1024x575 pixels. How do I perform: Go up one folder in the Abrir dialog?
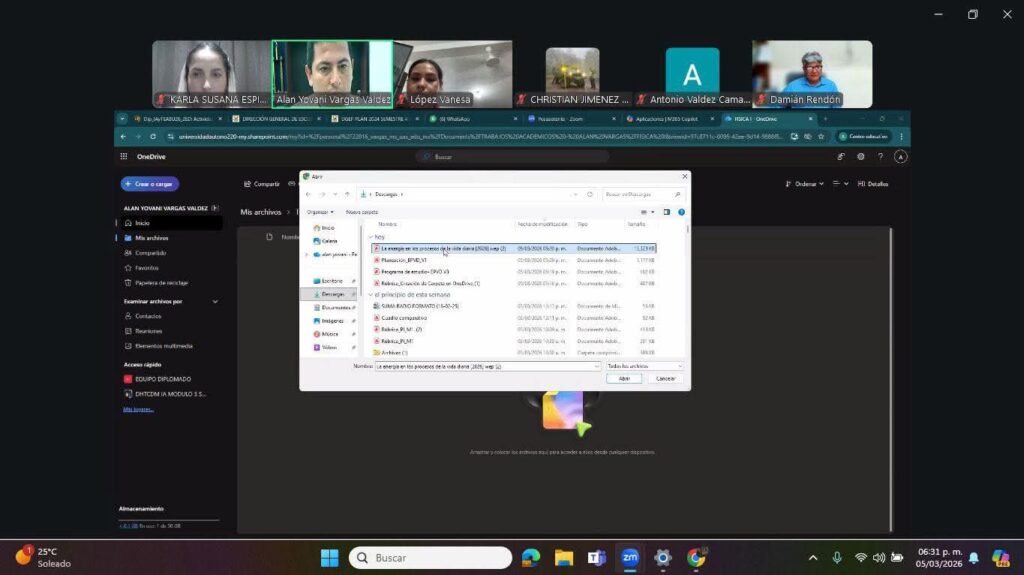click(x=347, y=194)
